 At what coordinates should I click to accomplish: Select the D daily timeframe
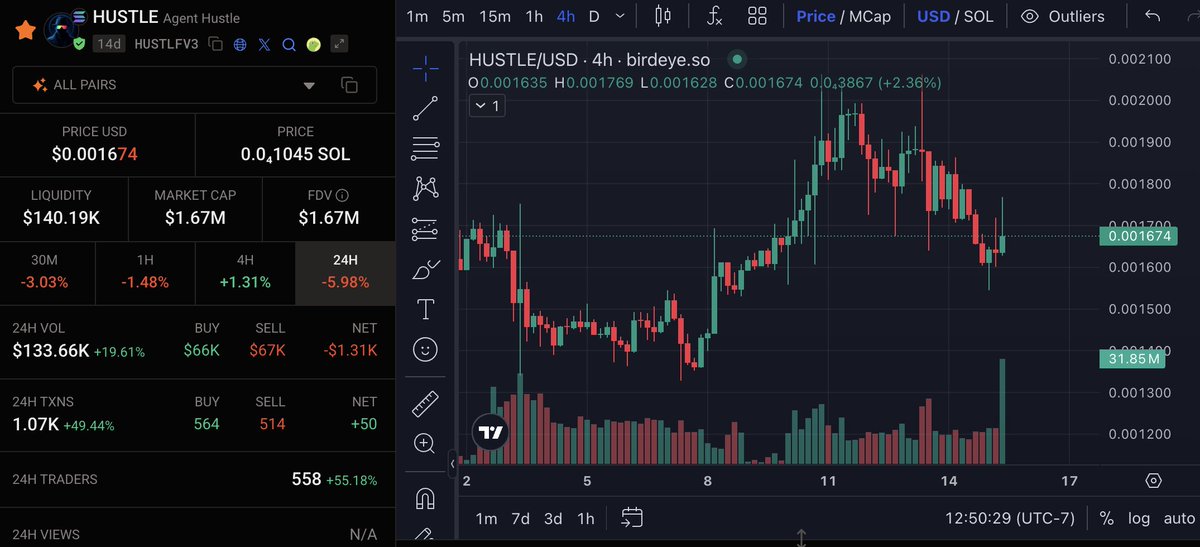[x=594, y=16]
